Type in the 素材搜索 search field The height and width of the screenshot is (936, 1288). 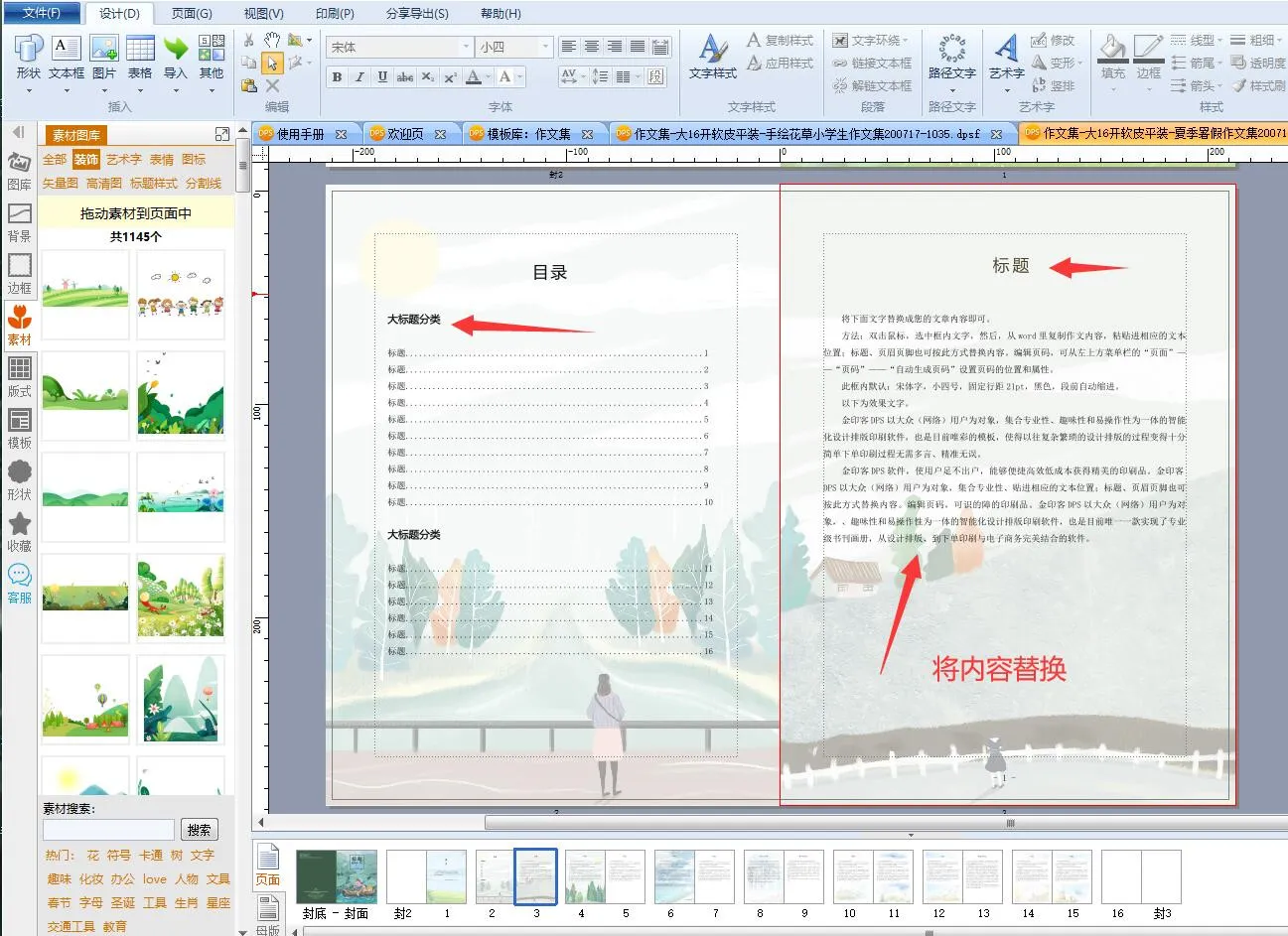click(x=108, y=830)
